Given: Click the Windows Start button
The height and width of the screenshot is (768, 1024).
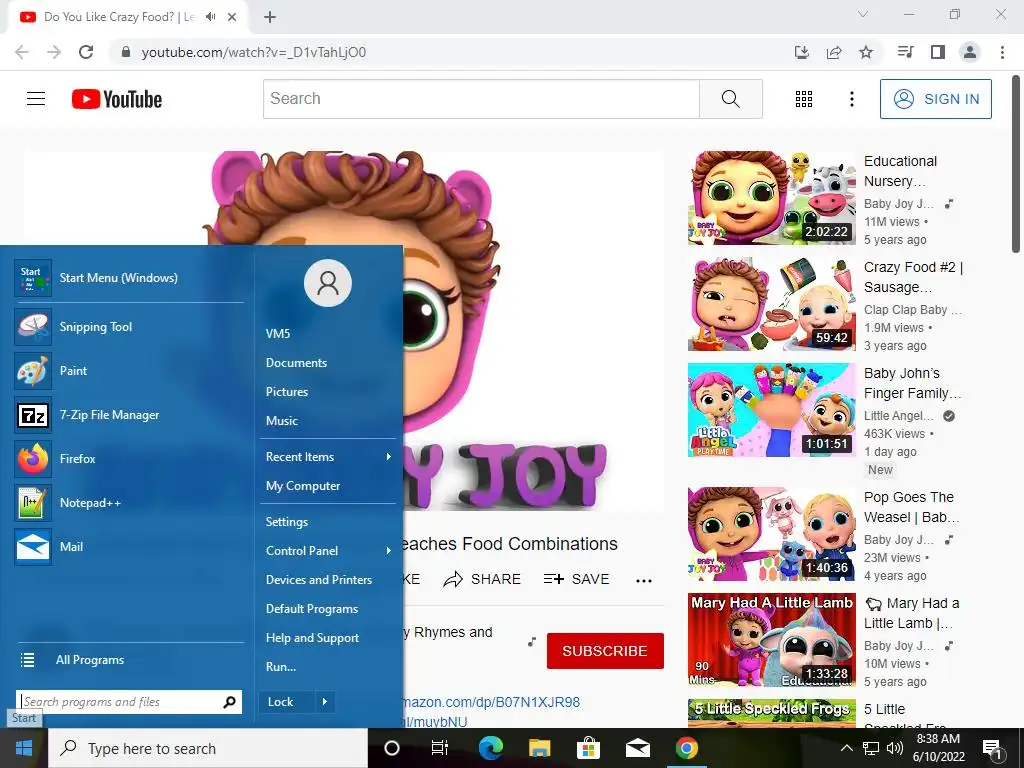Looking at the screenshot, I should 24,748.
